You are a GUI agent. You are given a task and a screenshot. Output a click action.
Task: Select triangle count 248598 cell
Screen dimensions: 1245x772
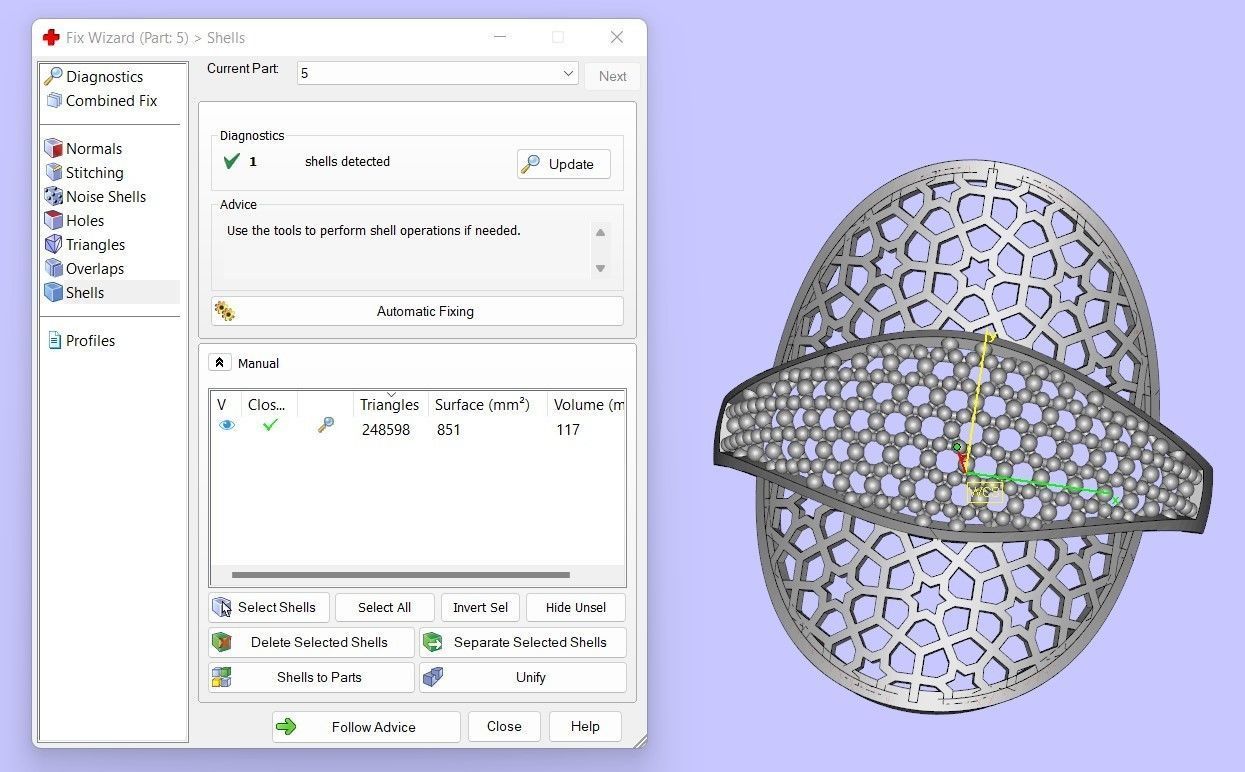pyautogui.click(x=386, y=430)
